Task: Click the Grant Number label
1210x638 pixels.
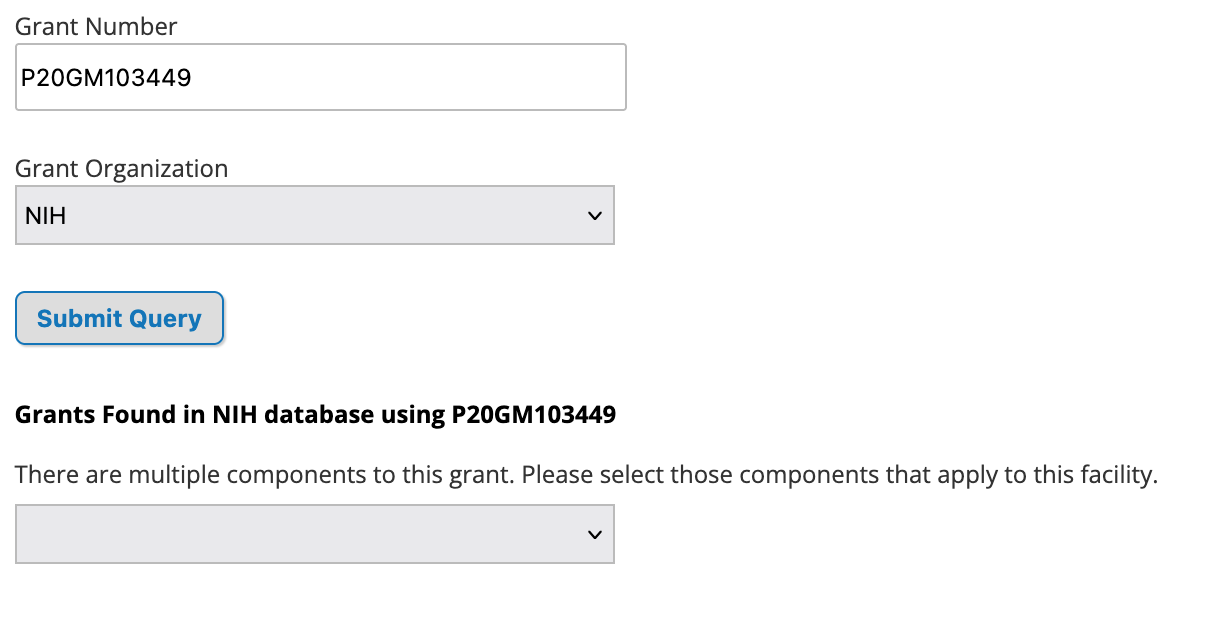Action: click(x=96, y=27)
